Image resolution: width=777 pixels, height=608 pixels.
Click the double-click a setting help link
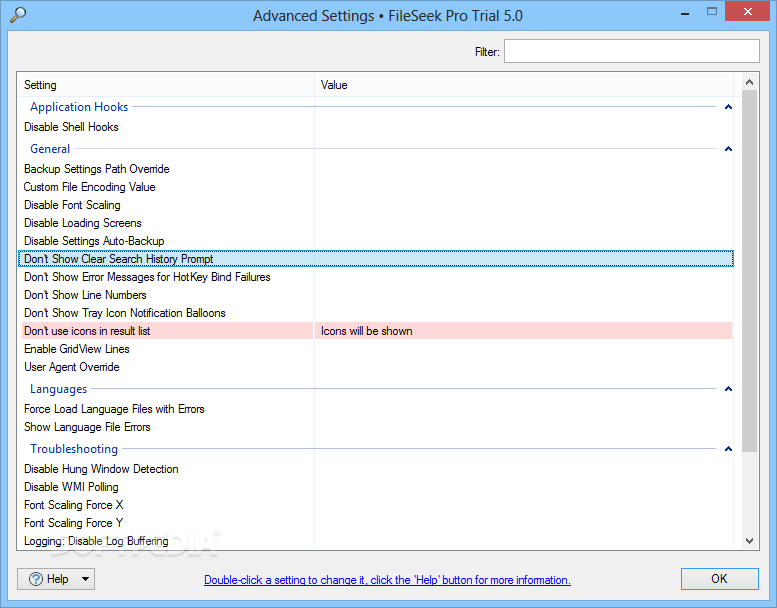[x=387, y=580]
